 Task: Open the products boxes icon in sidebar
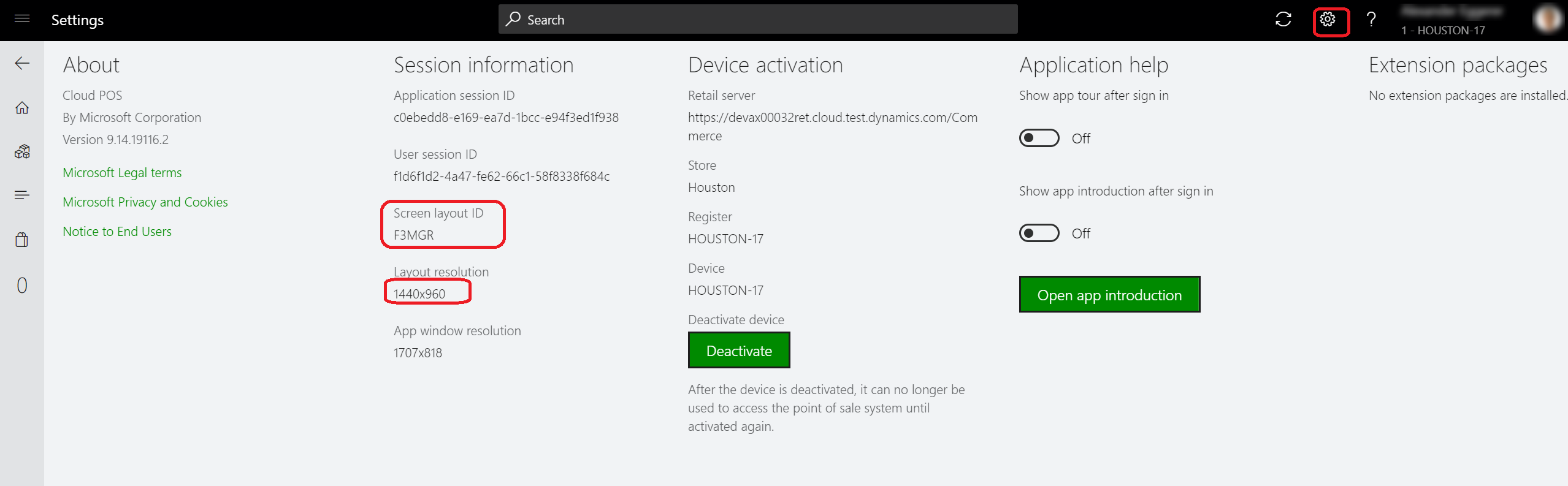pyautogui.click(x=22, y=151)
